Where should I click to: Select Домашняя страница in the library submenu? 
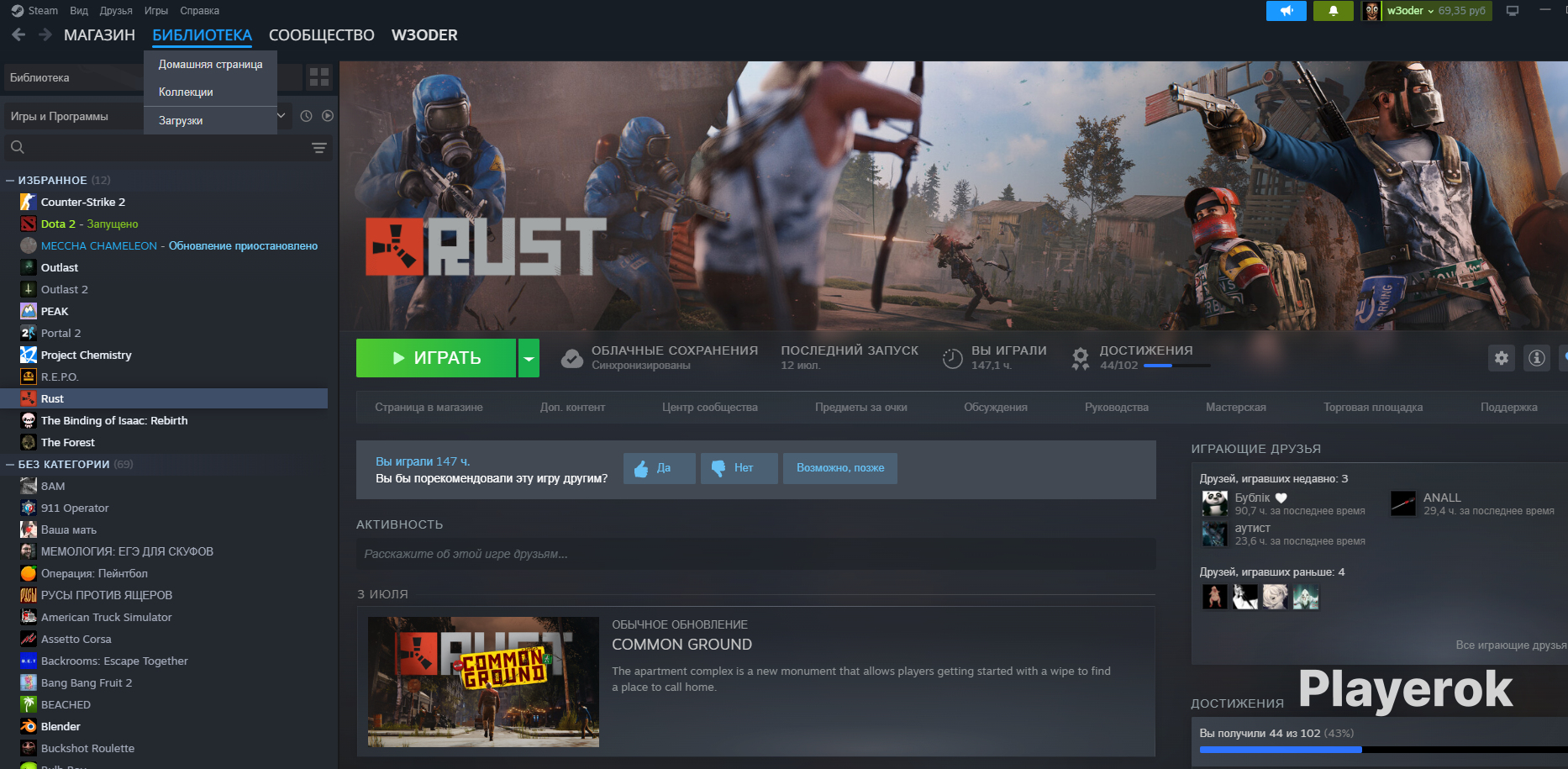tap(210, 64)
